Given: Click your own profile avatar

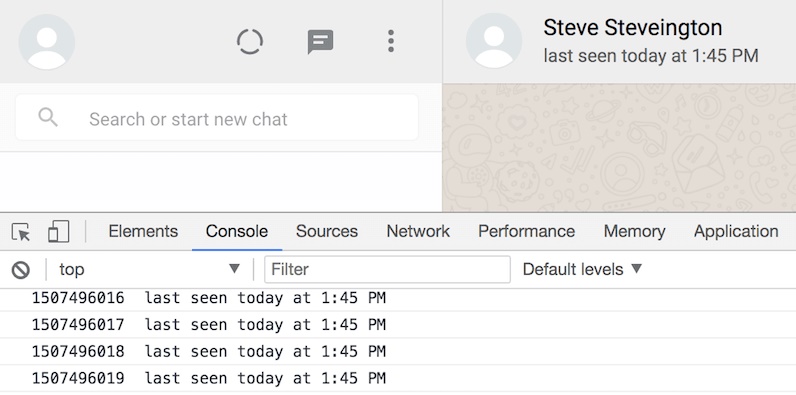Looking at the screenshot, I should pyautogui.click(x=47, y=42).
